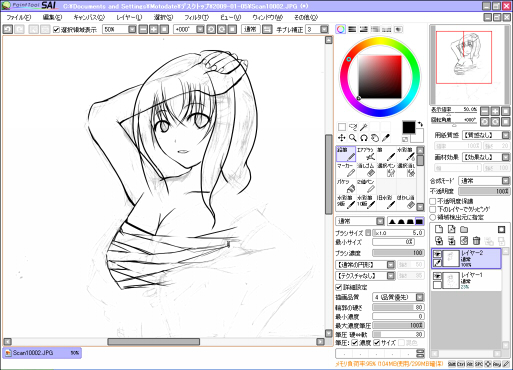This screenshot has height=370, width=513.
Task: Toggle 選択領域表示 selection display checkbox
Action: (x=56, y=30)
